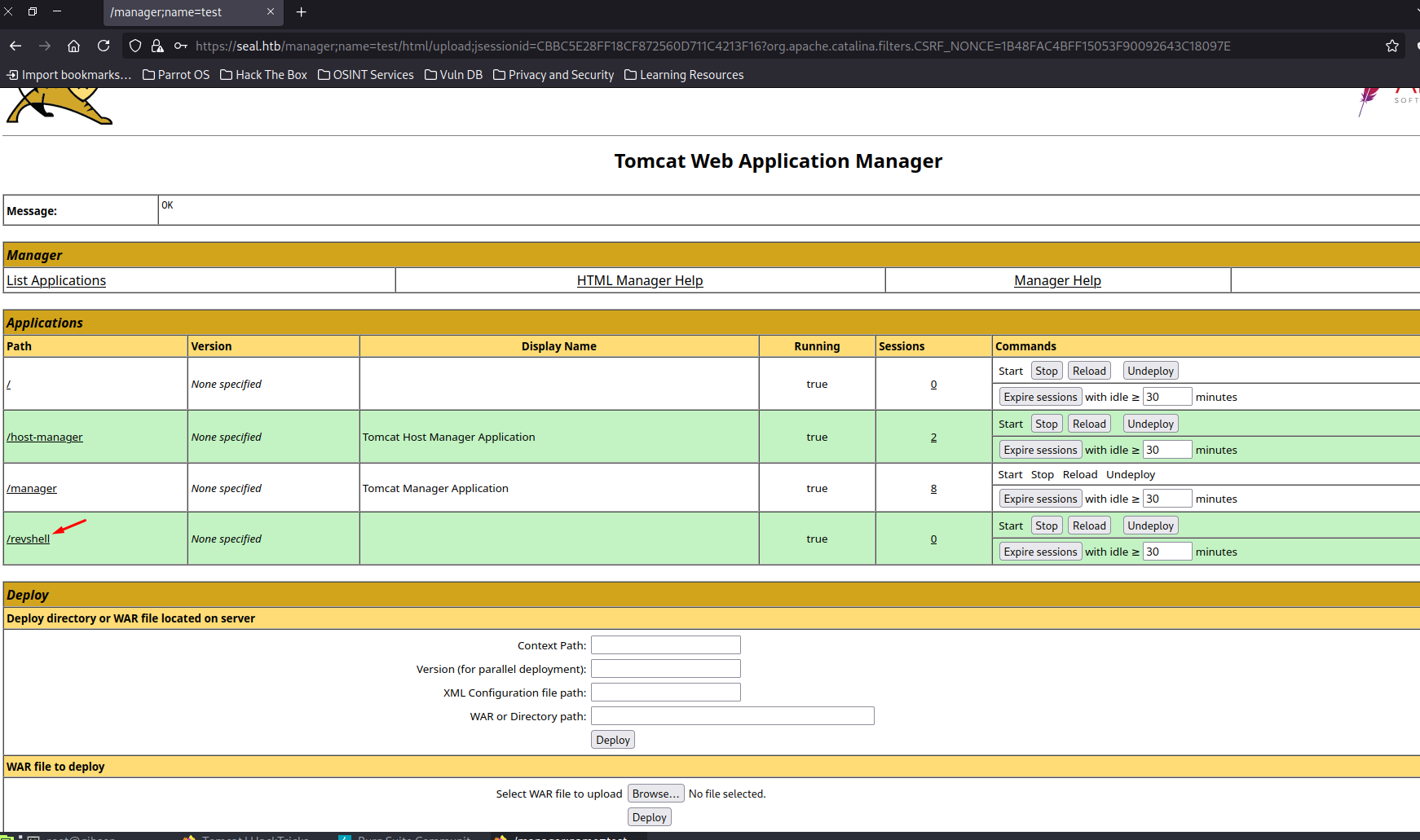The image size is (1420, 840).
Task: Select the /manager;name=test browser tab
Action: [x=193, y=12]
